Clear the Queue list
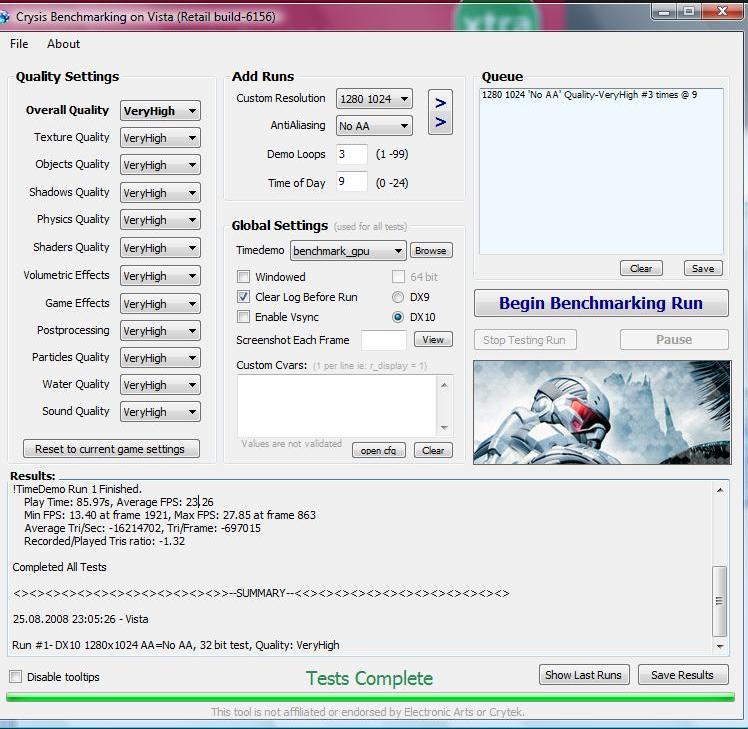 tap(641, 268)
